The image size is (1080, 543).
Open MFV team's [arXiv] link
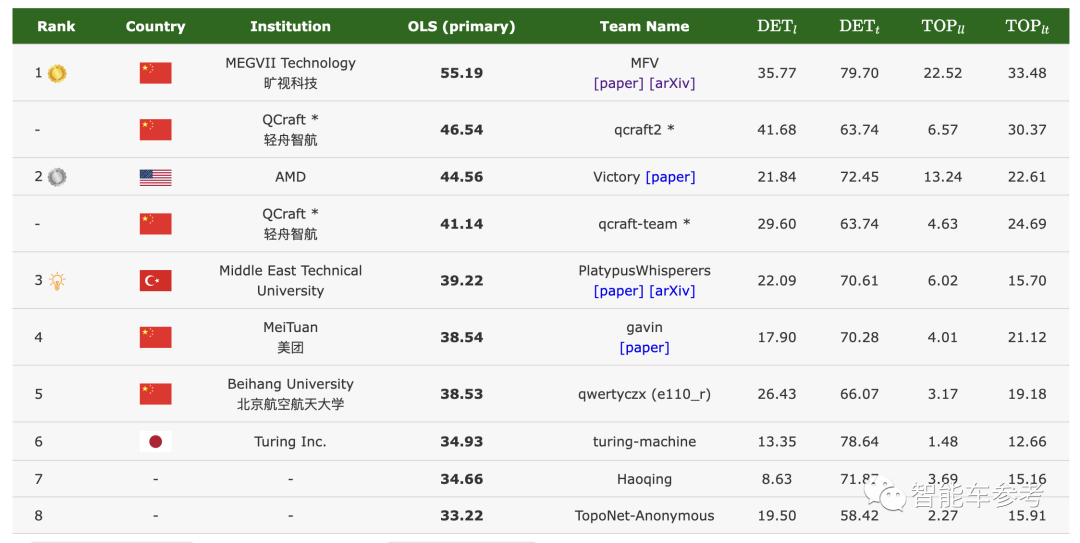[672, 83]
